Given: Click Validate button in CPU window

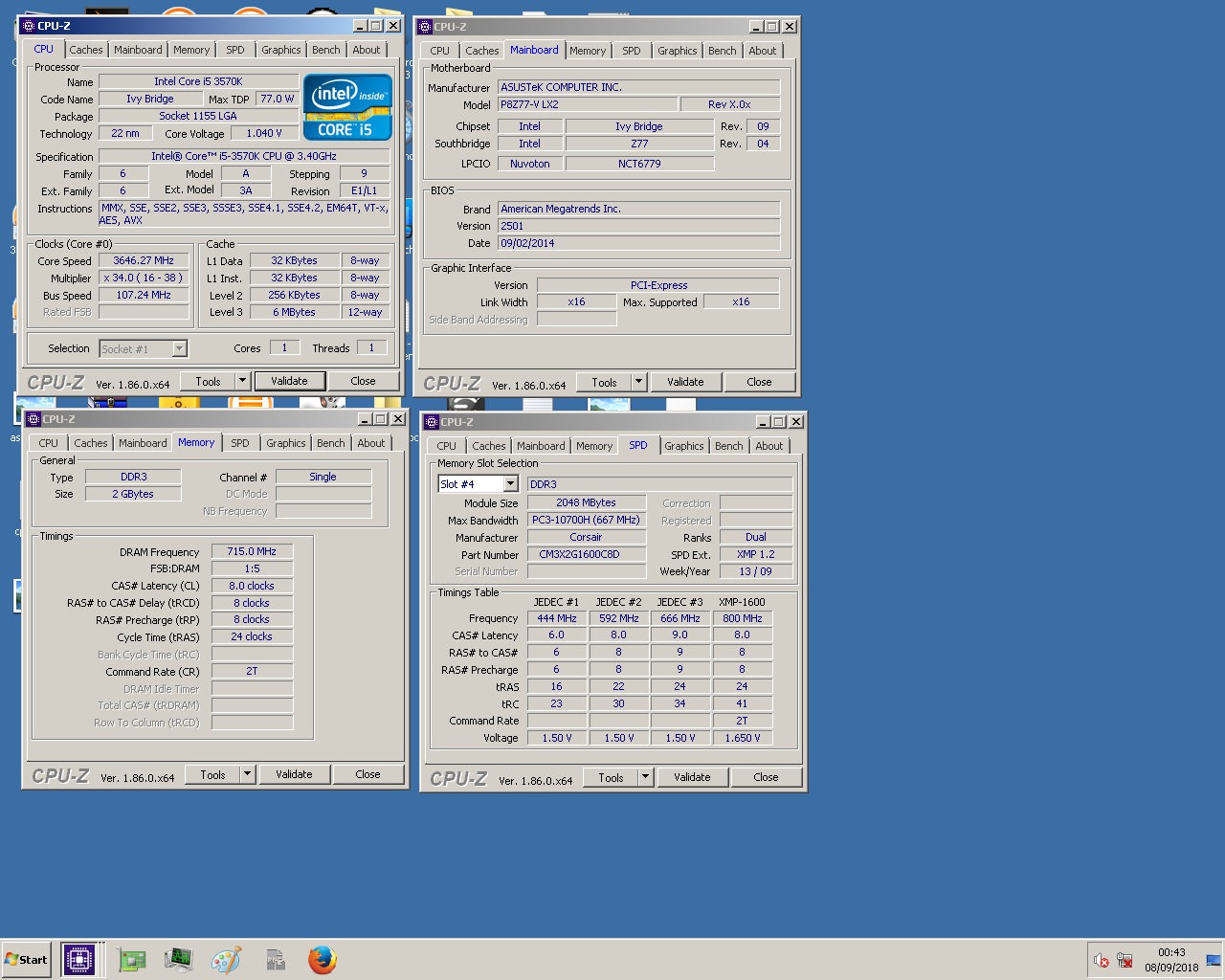Looking at the screenshot, I should coord(289,381).
